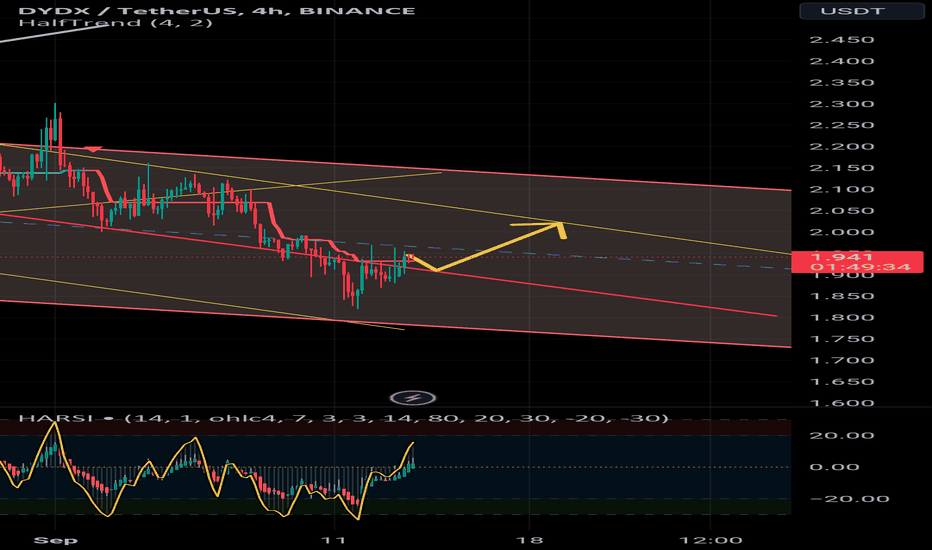This screenshot has height=550, width=932.
Task: Click the 1.700 price scale label
Action: (x=842, y=360)
